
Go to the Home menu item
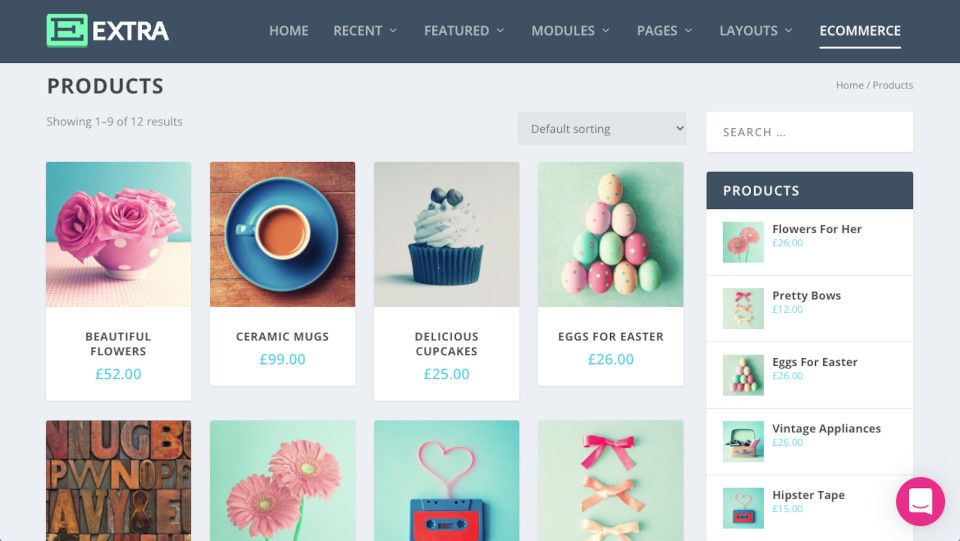coord(288,31)
